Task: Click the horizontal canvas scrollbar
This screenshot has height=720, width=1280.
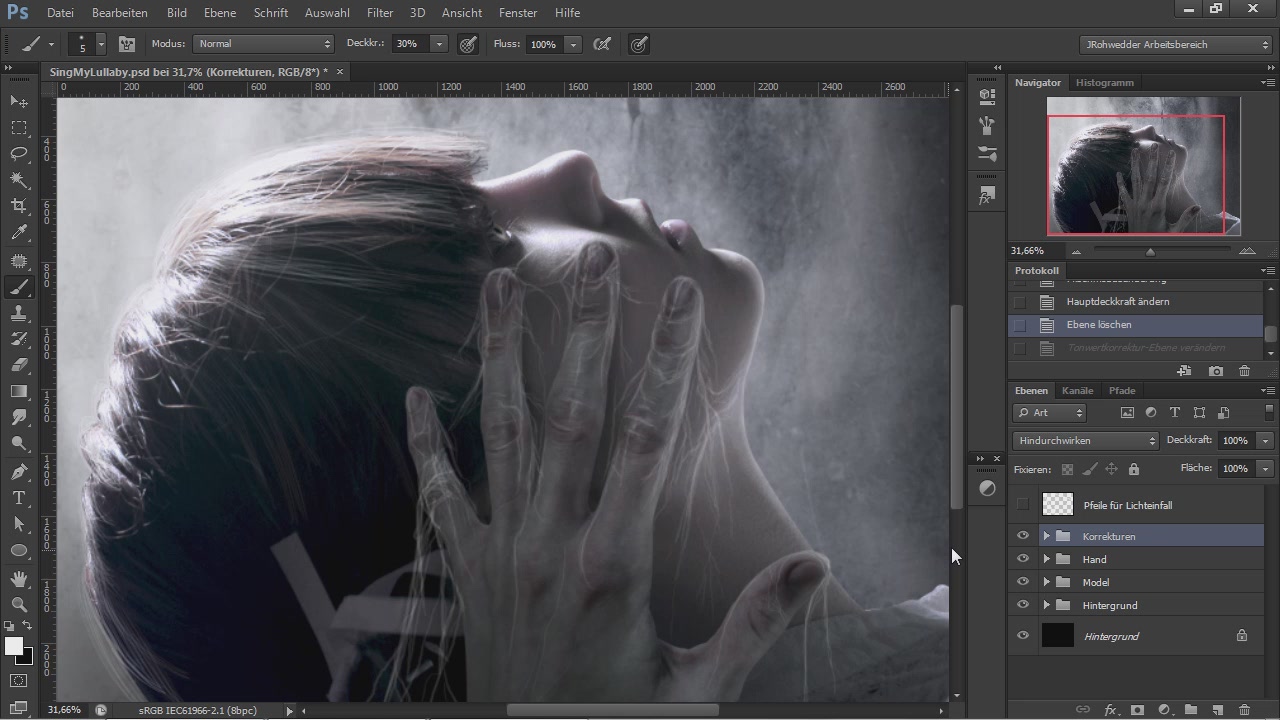Action: click(x=612, y=710)
